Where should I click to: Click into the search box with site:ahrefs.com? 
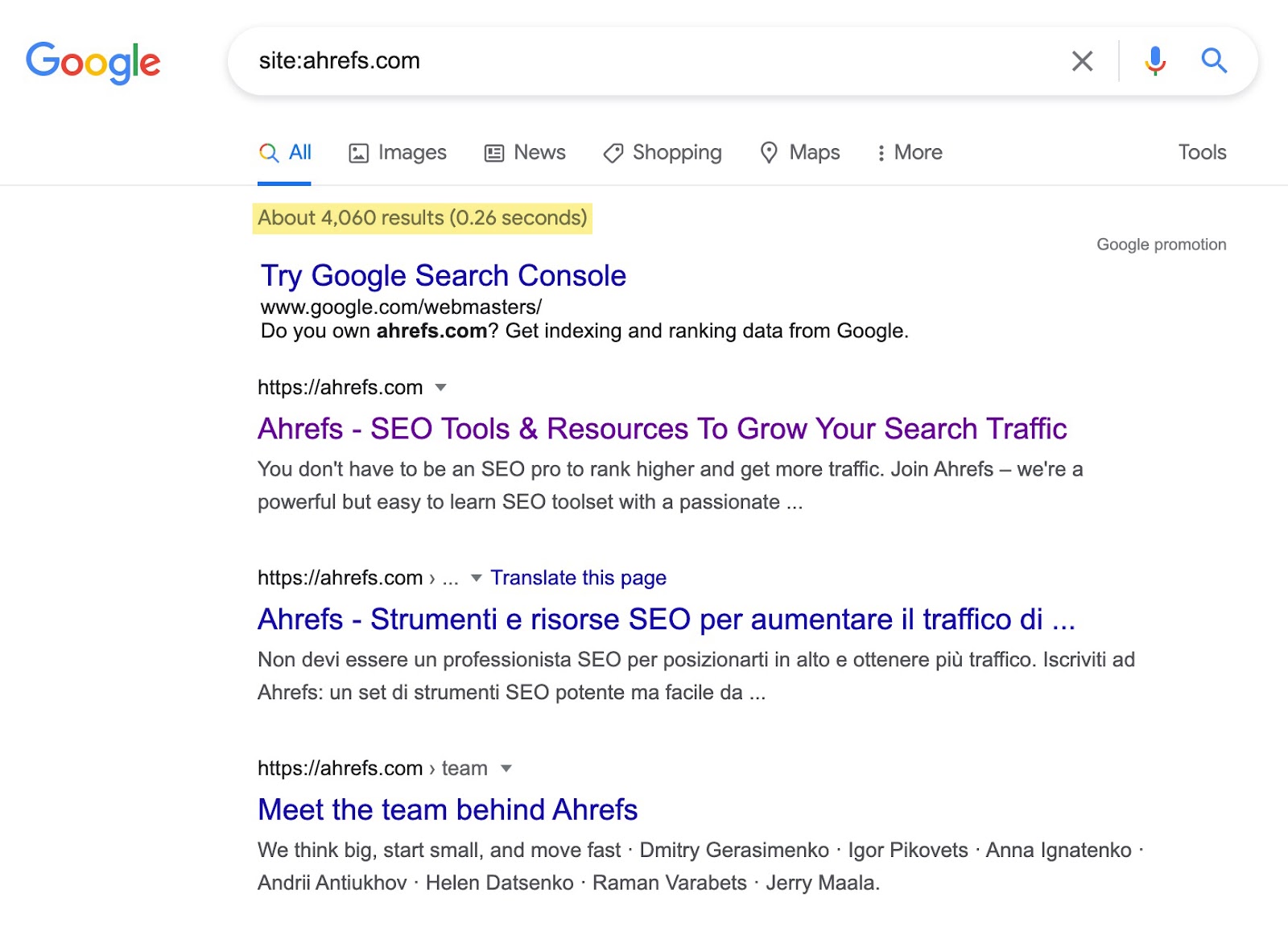tap(644, 61)
